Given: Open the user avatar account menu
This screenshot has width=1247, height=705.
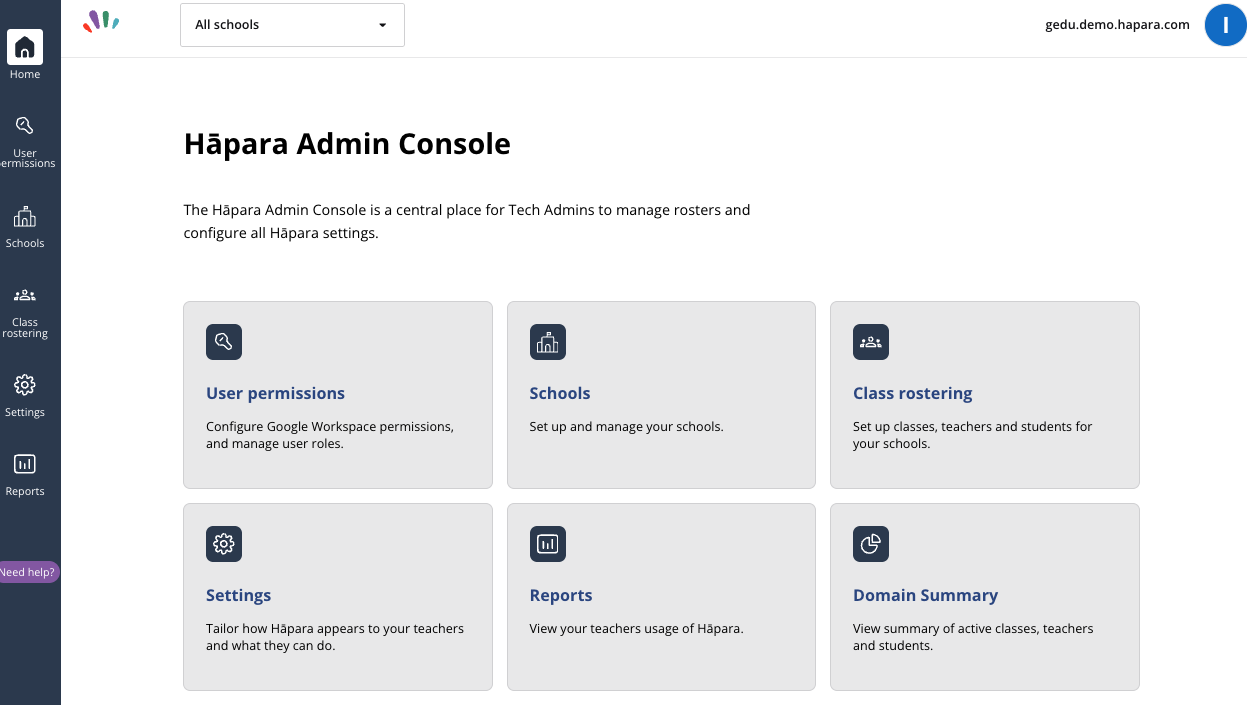Looking at the screenshot, I should click(1225, 25).
